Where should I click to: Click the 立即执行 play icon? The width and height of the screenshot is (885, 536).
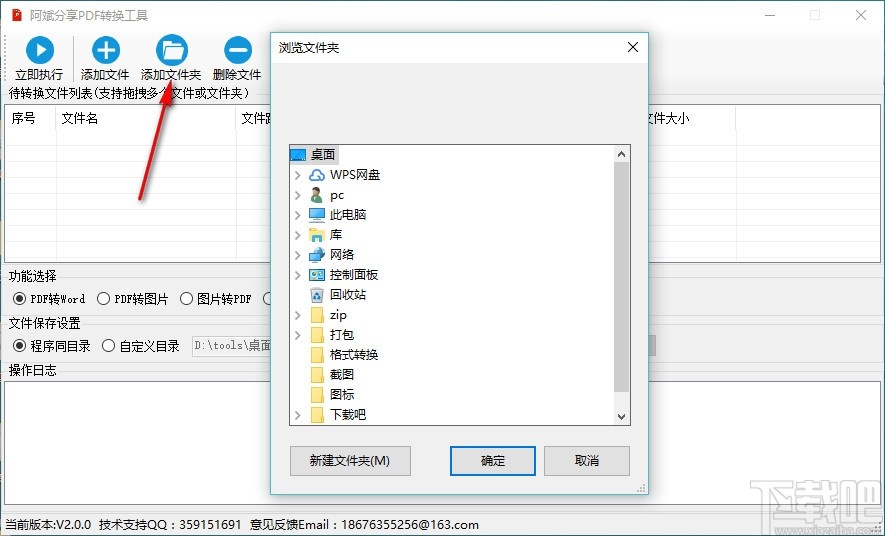pos(40,50)
